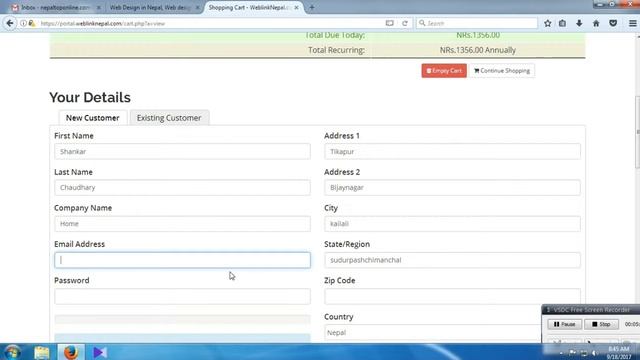Click the Company Name field
Viewport: 640px width, 360px height.
[x=182, y=224]
